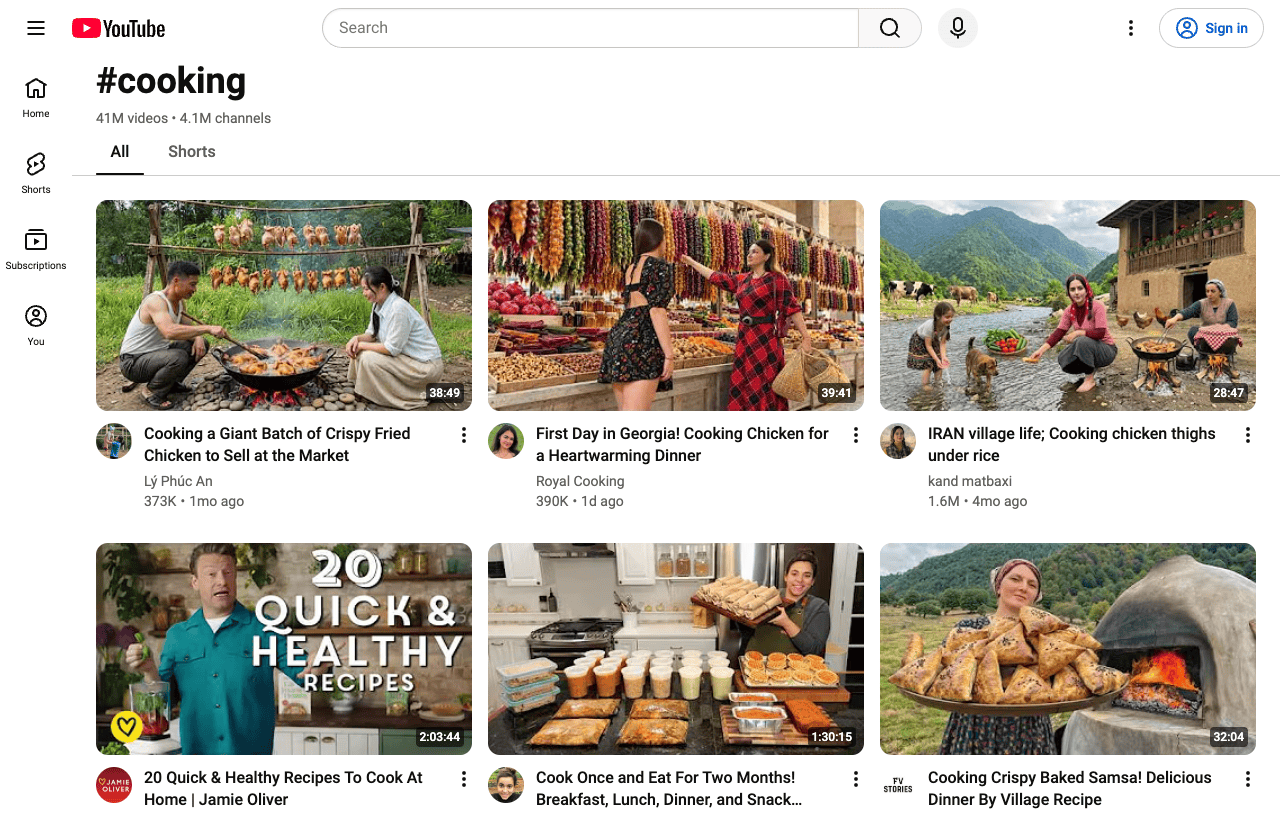Screen dimensions: 1280x813
Task: Open options menu for Jamie Oliver video
Action: [x=463, y=779]
